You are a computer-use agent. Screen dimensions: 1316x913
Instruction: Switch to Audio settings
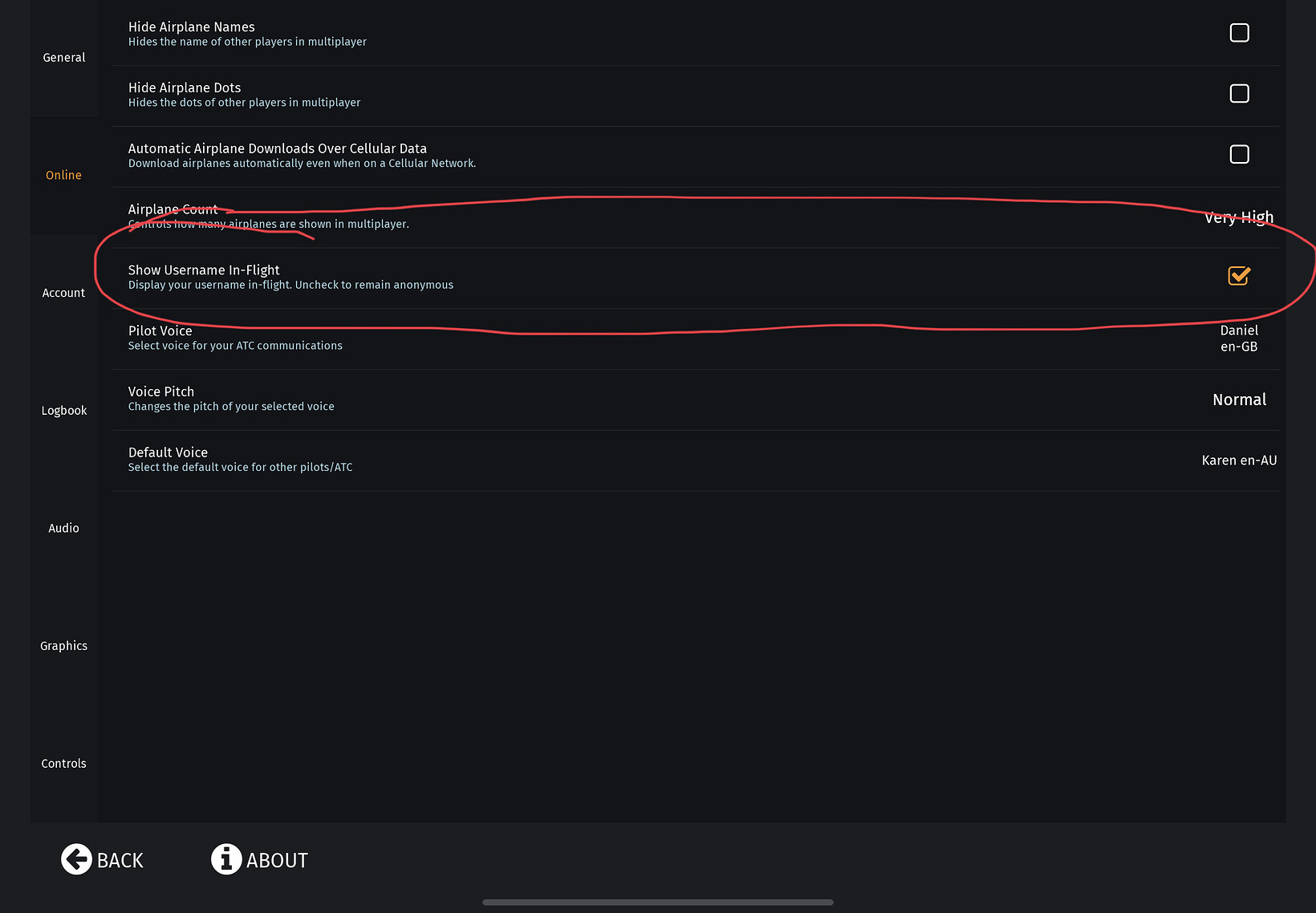point(63,527)
